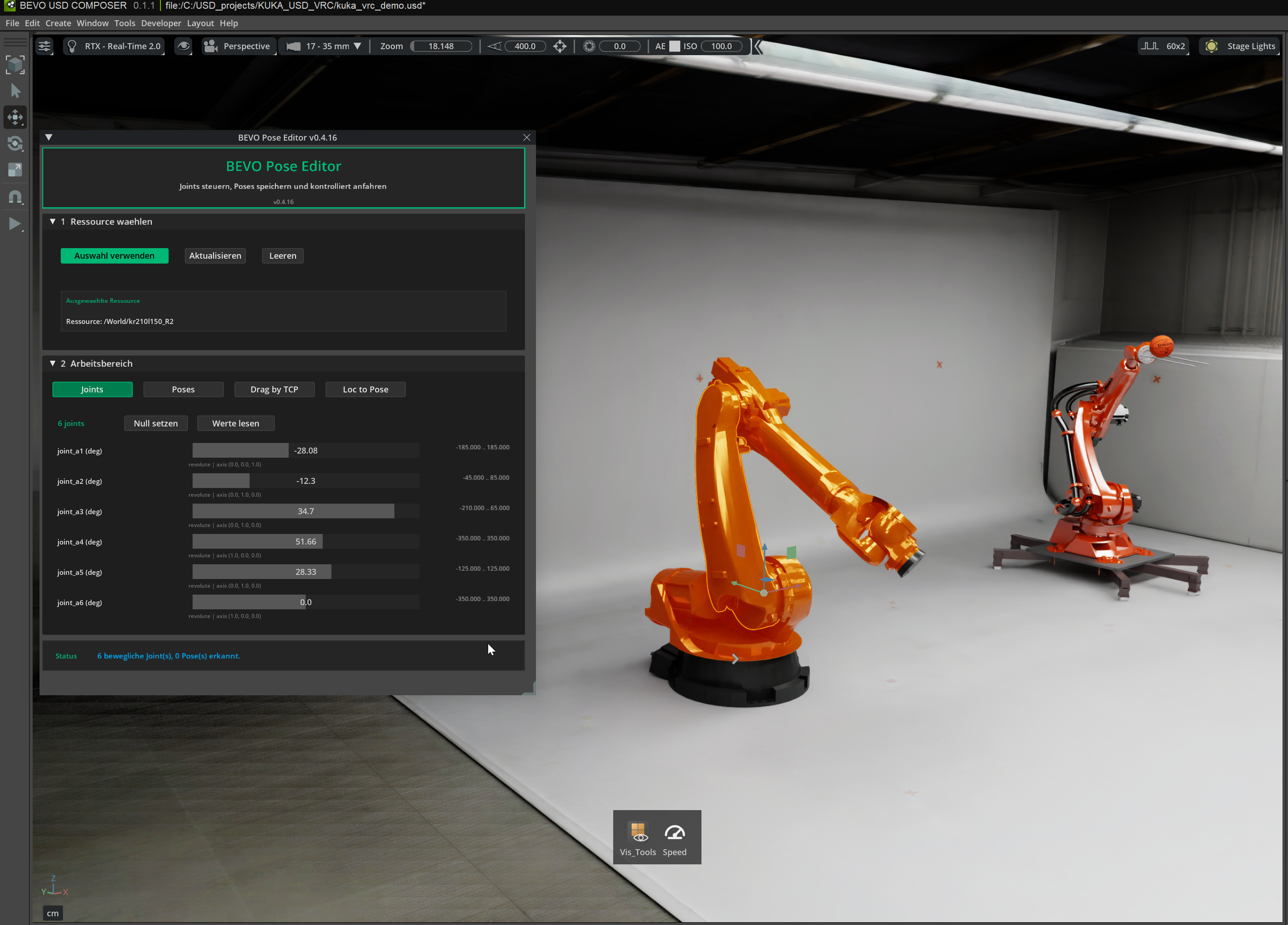Click the aperture icon in the toolbar
The height and width of the screenshot is (925, 1288).
point(589,46)
